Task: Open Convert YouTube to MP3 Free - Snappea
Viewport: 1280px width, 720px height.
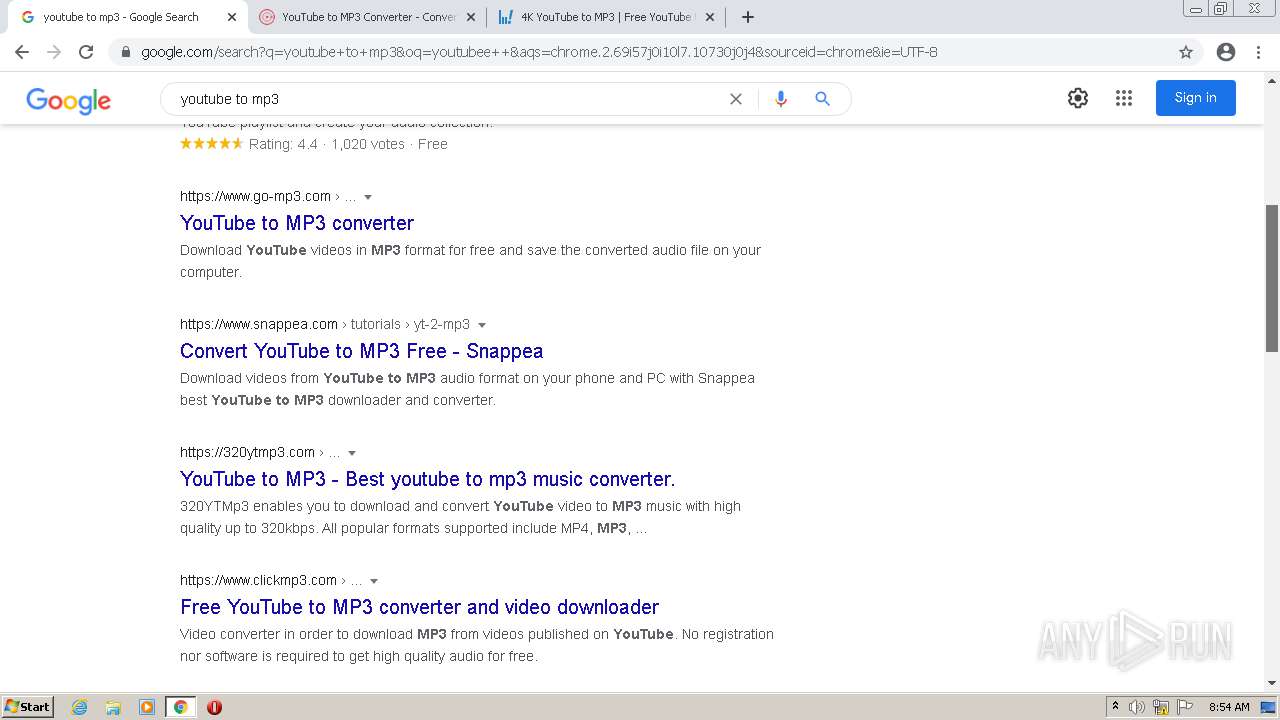Action: click(361, 351)
